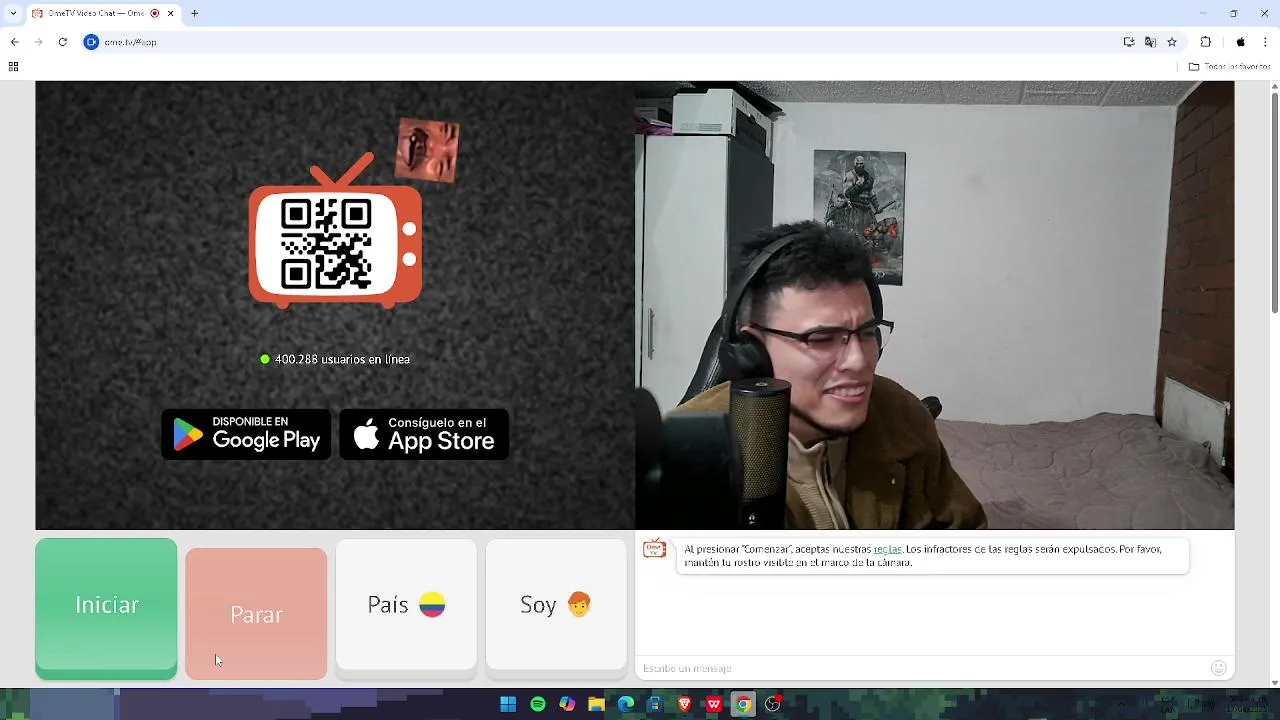Click the camera site-info icon in address bar
The height and width of the screenshot is (720, 1280).
(91, 42)
